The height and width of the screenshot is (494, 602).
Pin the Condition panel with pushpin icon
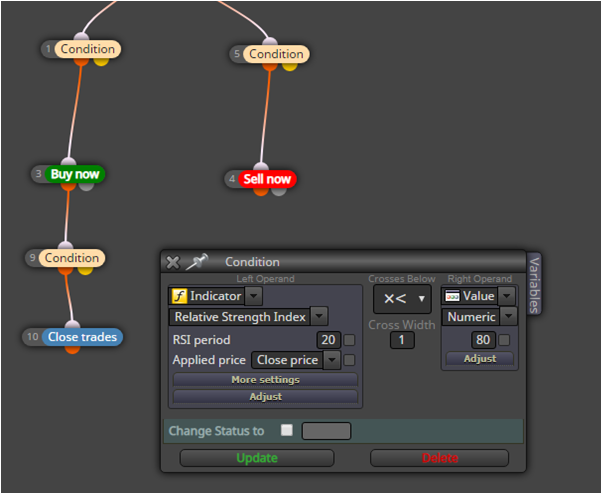197,262
